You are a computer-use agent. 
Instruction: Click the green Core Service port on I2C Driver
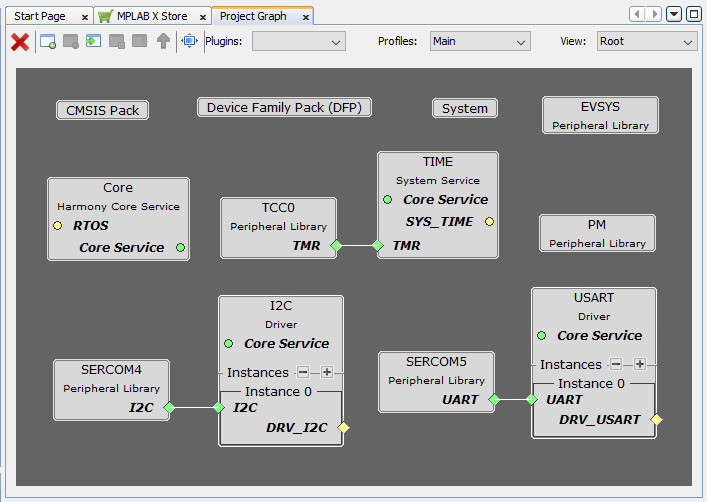(x=229, y=344)
